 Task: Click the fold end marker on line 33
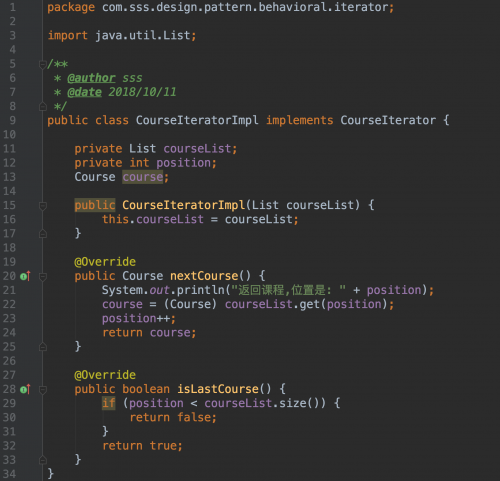43,460
